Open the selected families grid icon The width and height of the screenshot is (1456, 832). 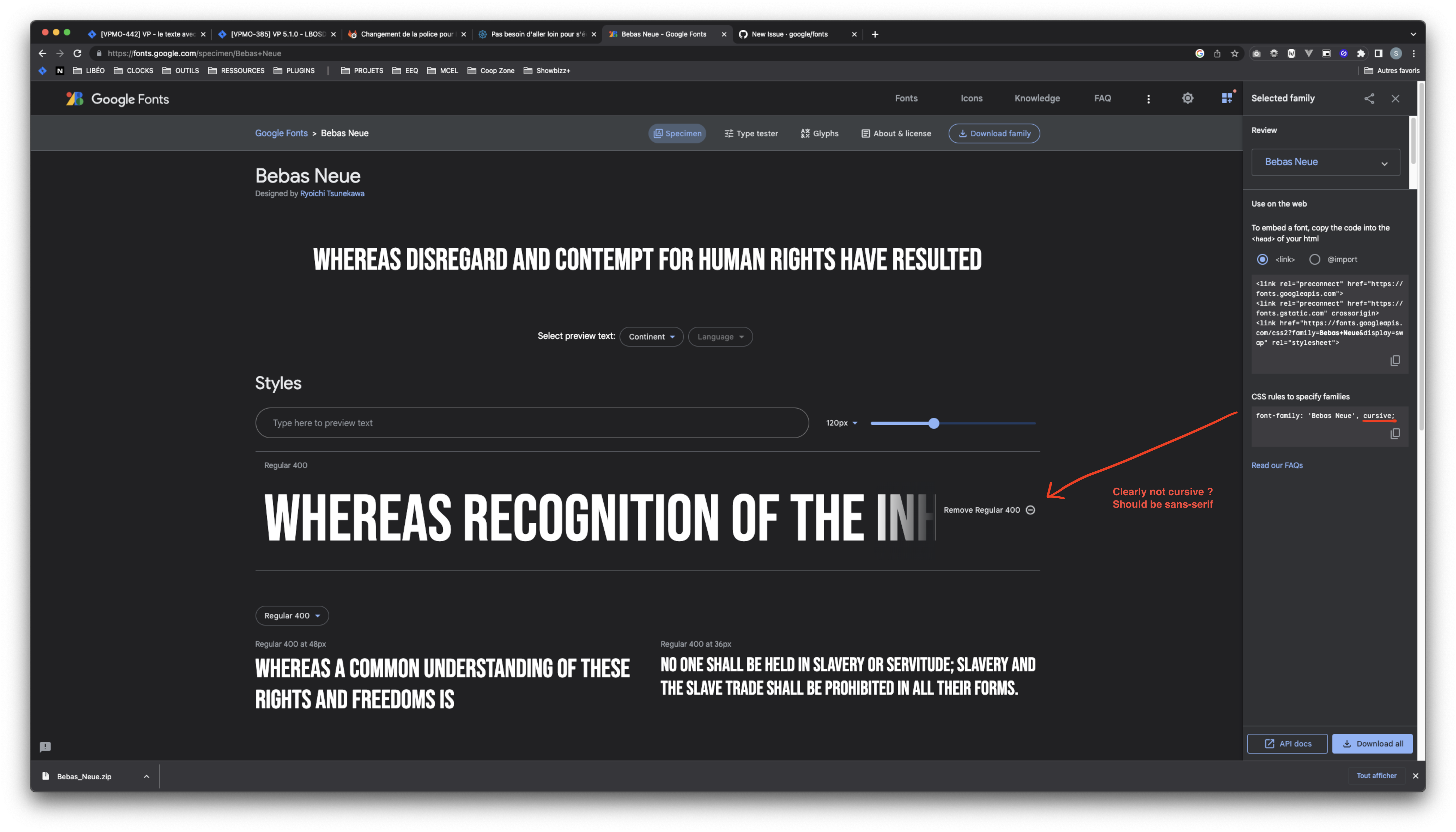pos(1227,98)
